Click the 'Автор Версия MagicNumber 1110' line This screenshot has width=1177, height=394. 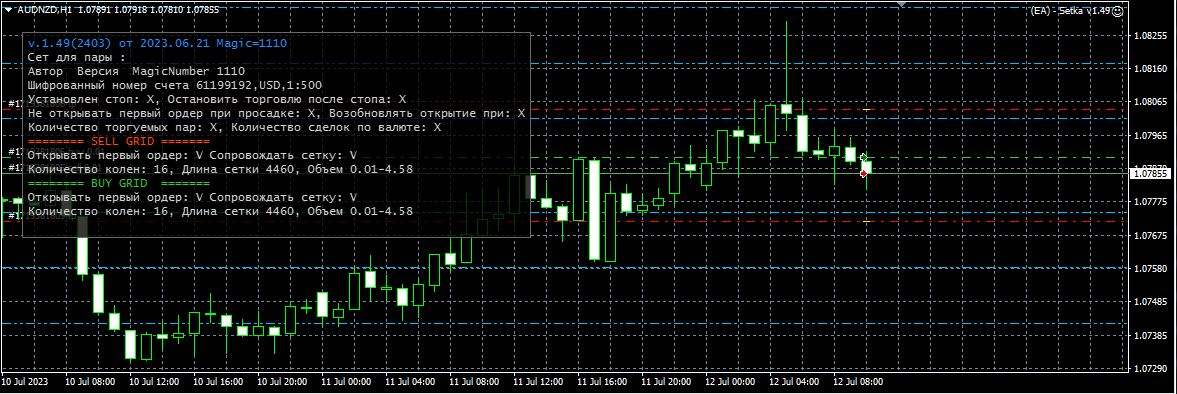click(x=136, y=71)
